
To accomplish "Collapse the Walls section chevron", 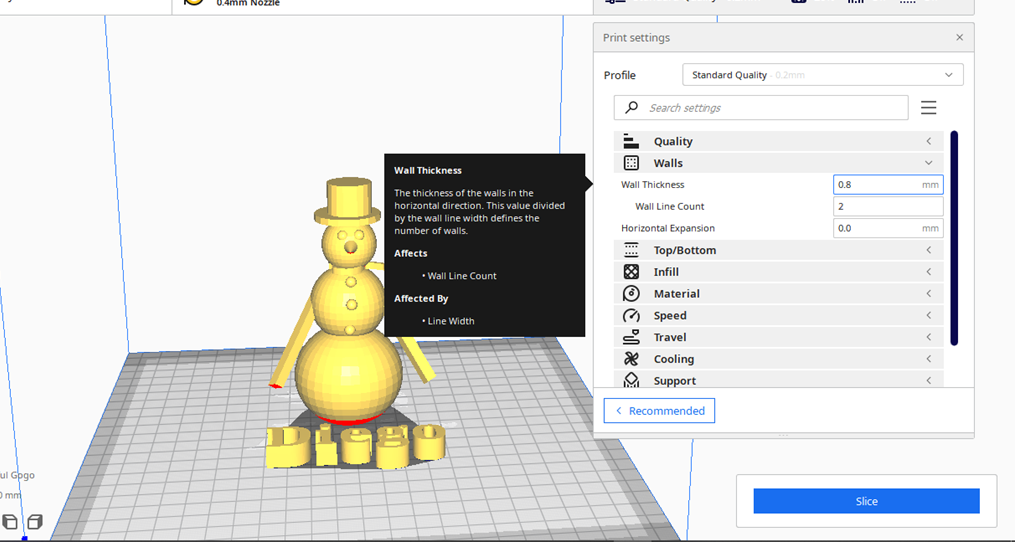I will [929, 163].
